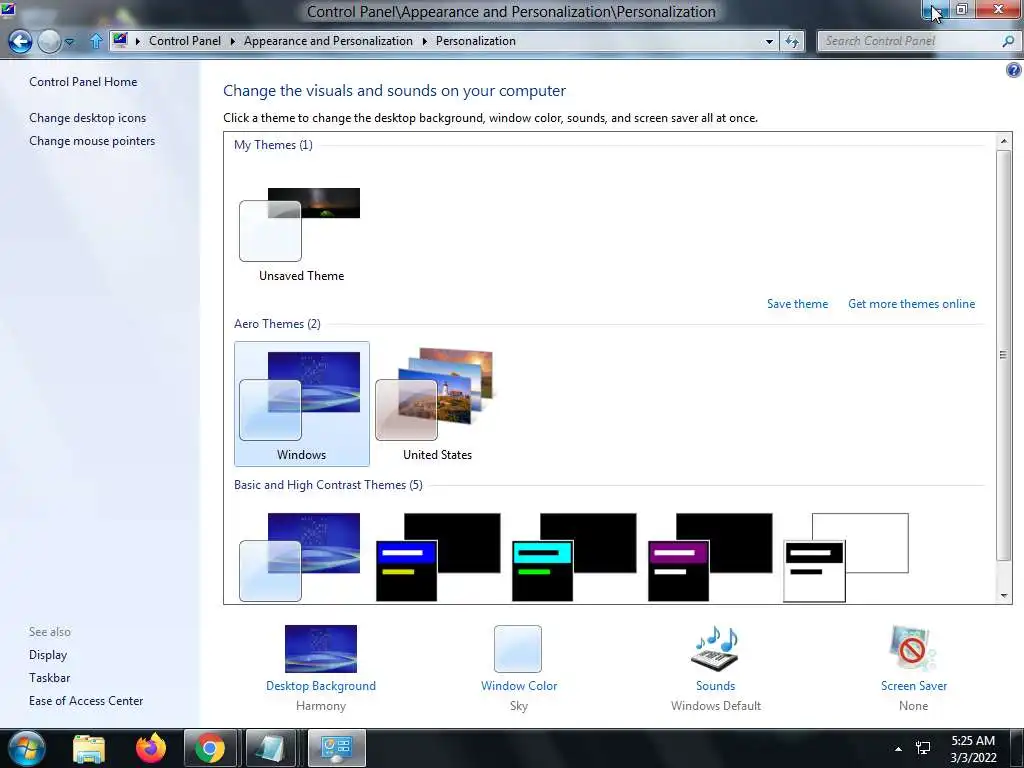
Task: Click the Window Color link
Action: tap(519, 686)
